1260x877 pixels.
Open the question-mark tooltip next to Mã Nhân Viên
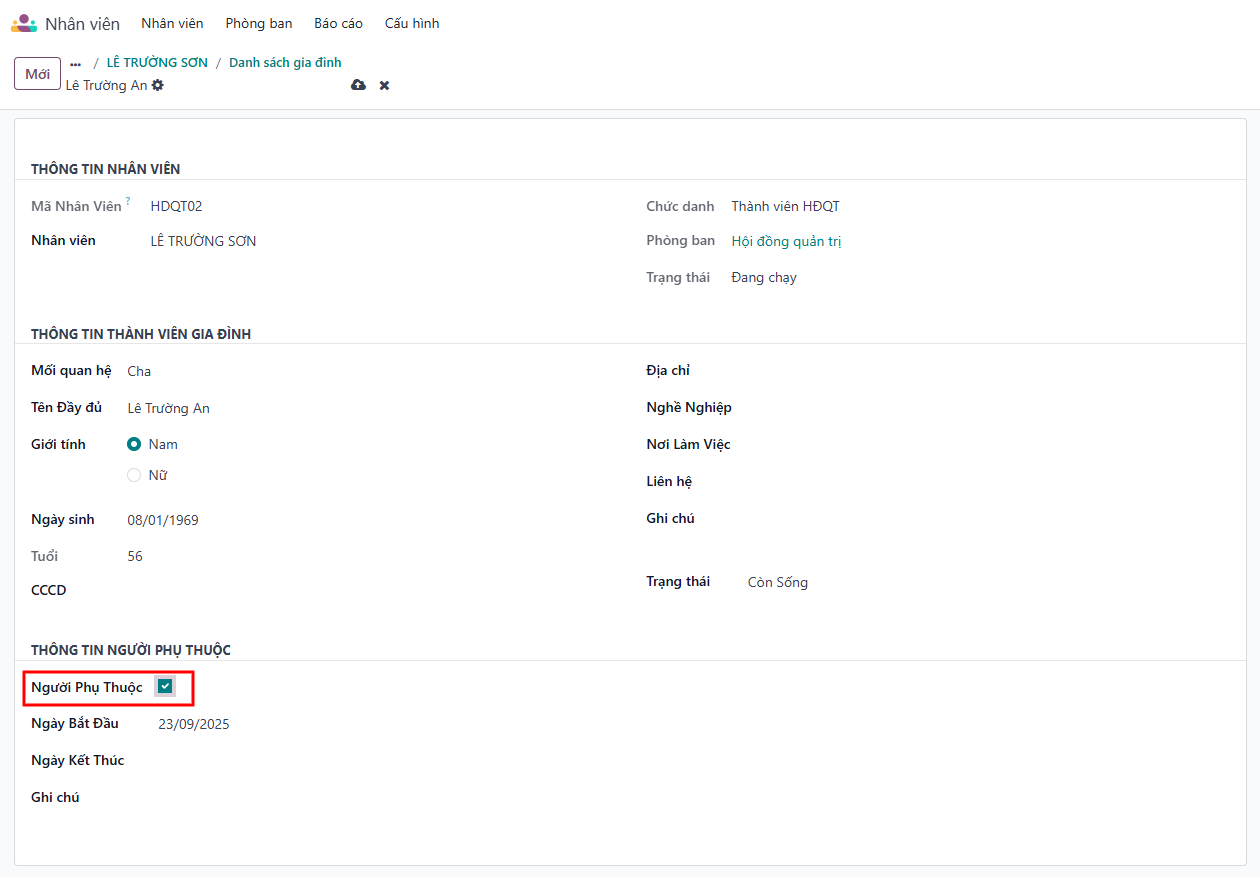click(128, 202)
